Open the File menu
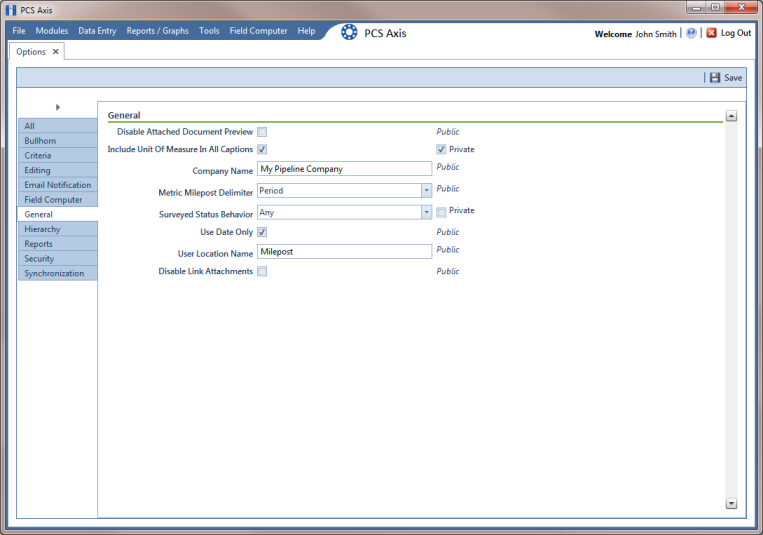Image resolution: width=763 pixels, height=535 pixels. (19, 31)
